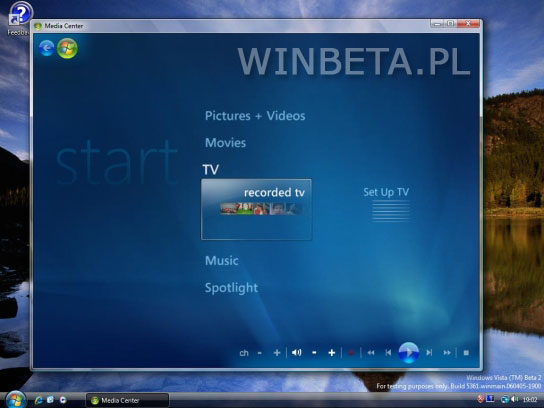Open the Music menu item

pos(222,261)
